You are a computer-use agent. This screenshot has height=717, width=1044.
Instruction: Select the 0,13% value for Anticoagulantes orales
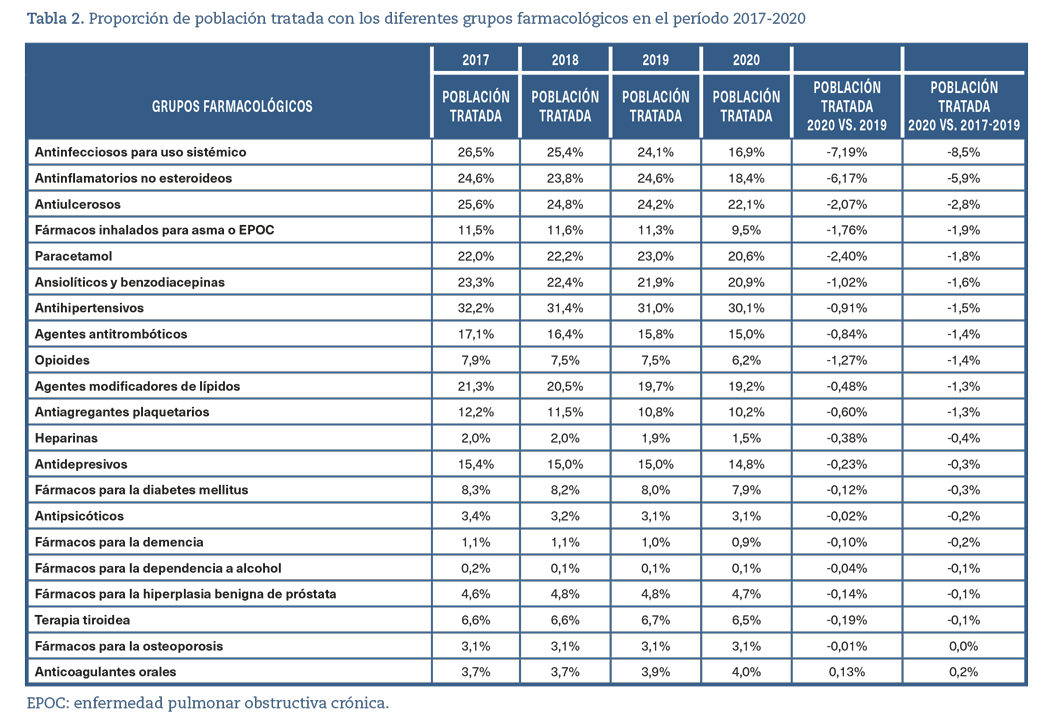847,672
